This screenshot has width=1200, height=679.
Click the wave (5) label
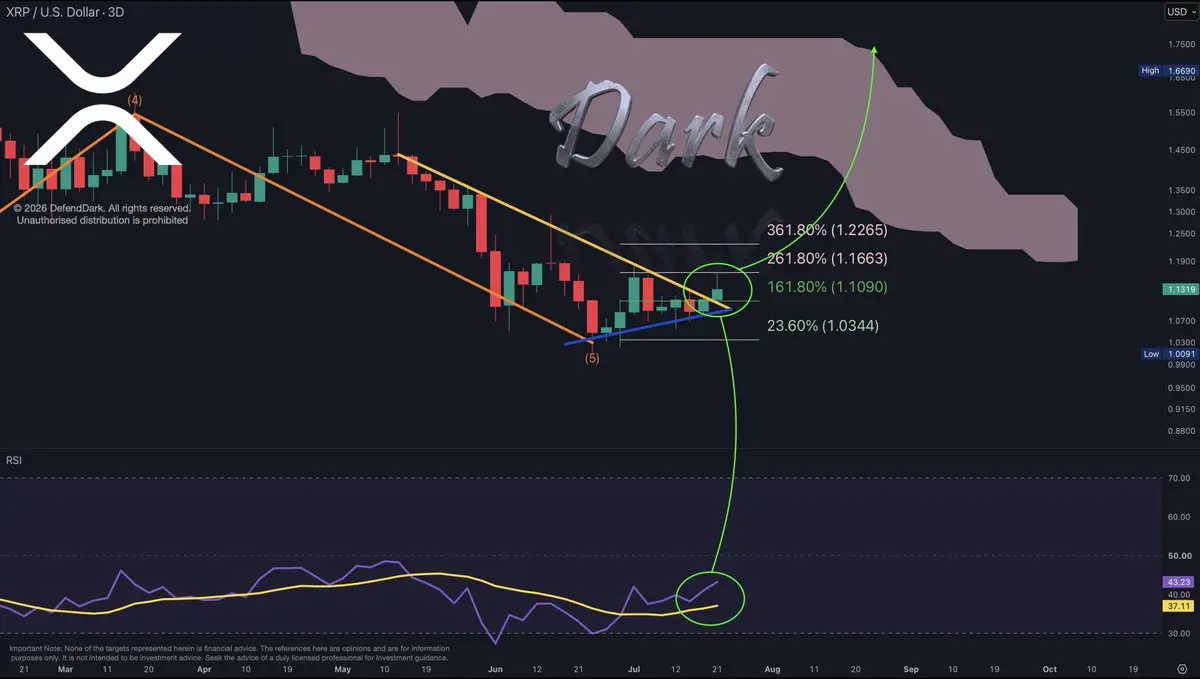(x=592, y=358)
